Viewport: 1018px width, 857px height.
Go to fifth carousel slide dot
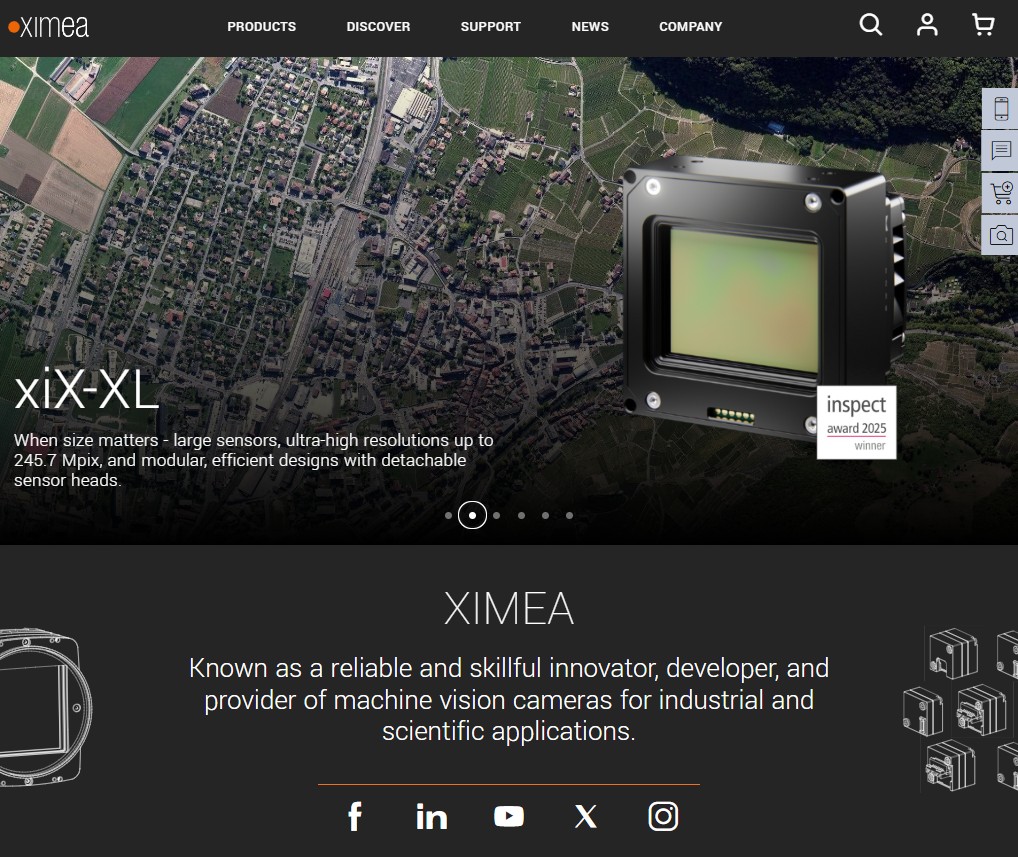[545, 515]
